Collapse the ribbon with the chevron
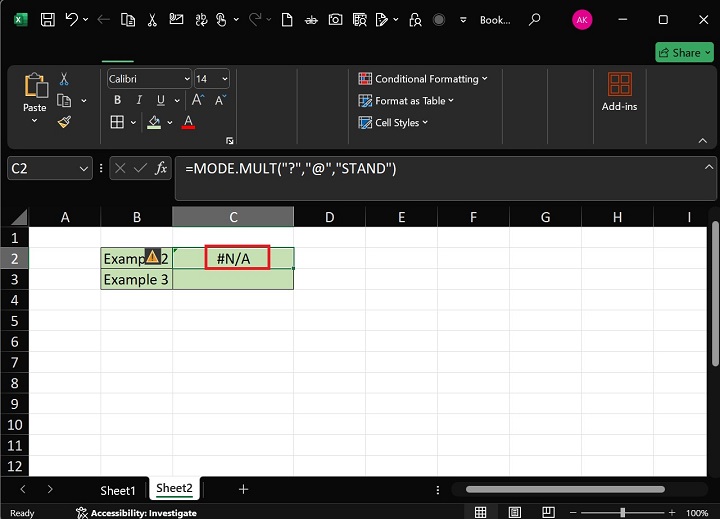Image resolution: width=720 pixels, height=519 pixels. click(x=703, y=141)
